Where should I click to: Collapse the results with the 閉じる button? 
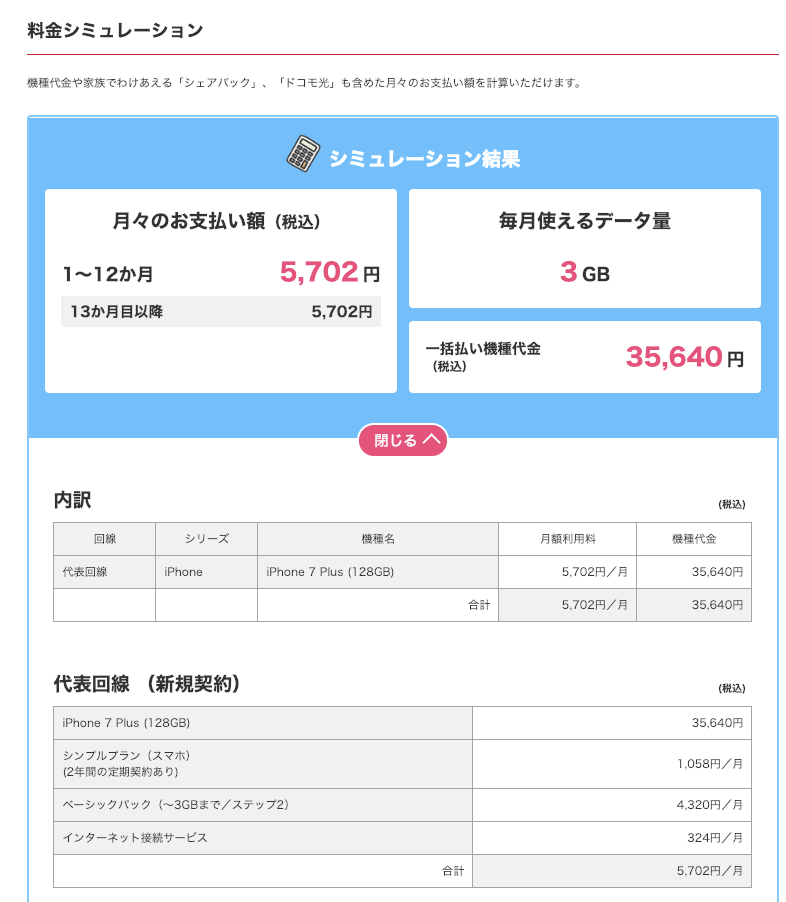pyautogui.click(x=403, y=440)
